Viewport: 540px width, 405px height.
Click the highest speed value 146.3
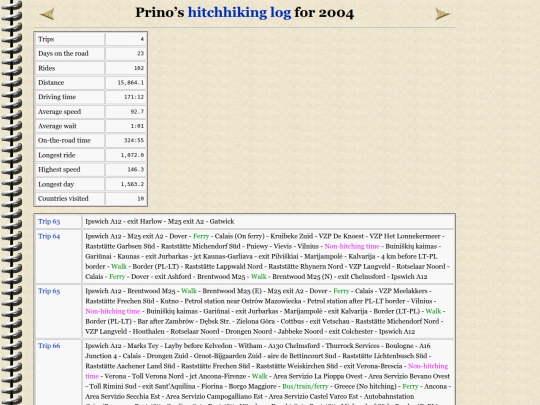[x=135, y=170]
